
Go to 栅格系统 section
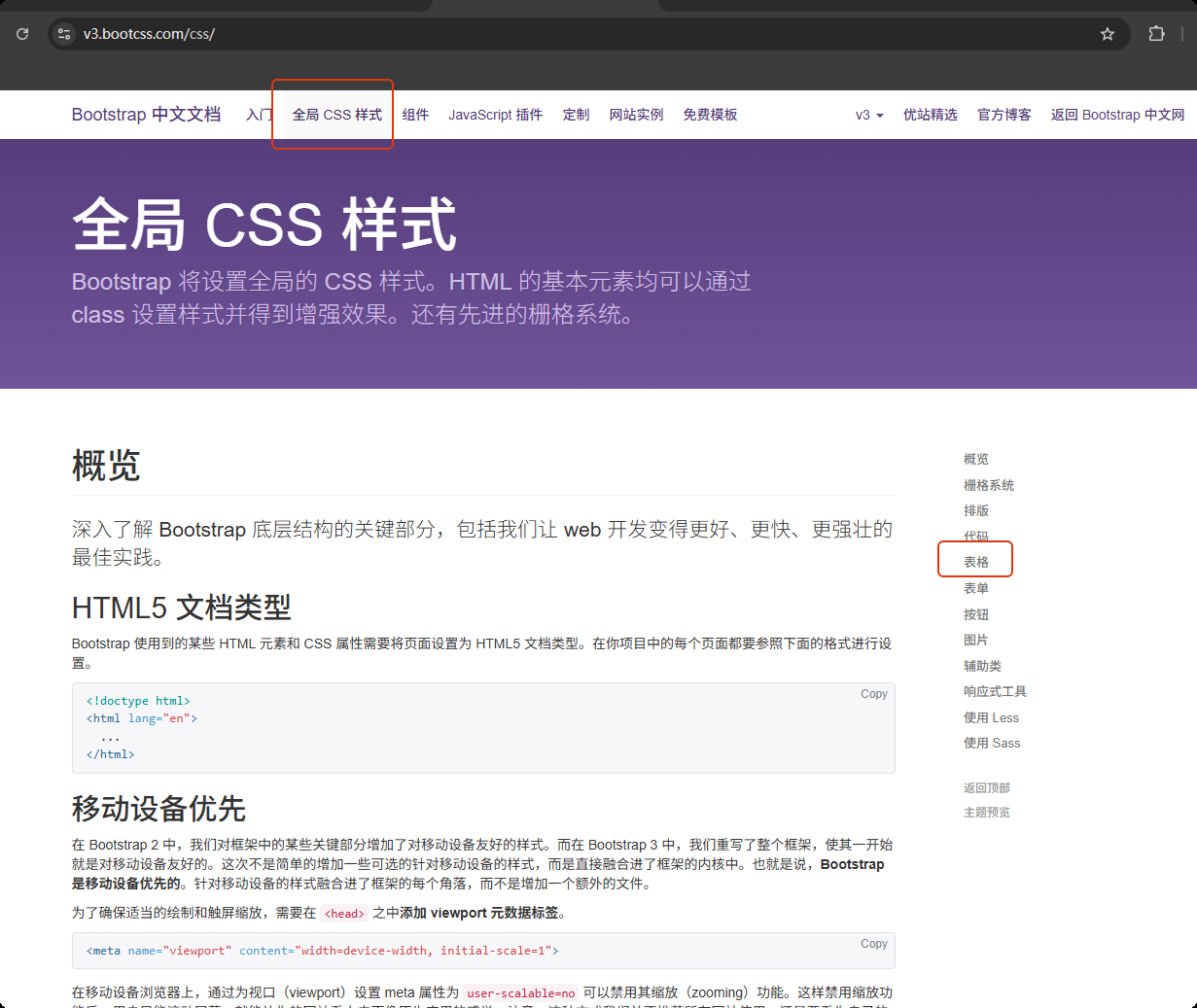986,484
